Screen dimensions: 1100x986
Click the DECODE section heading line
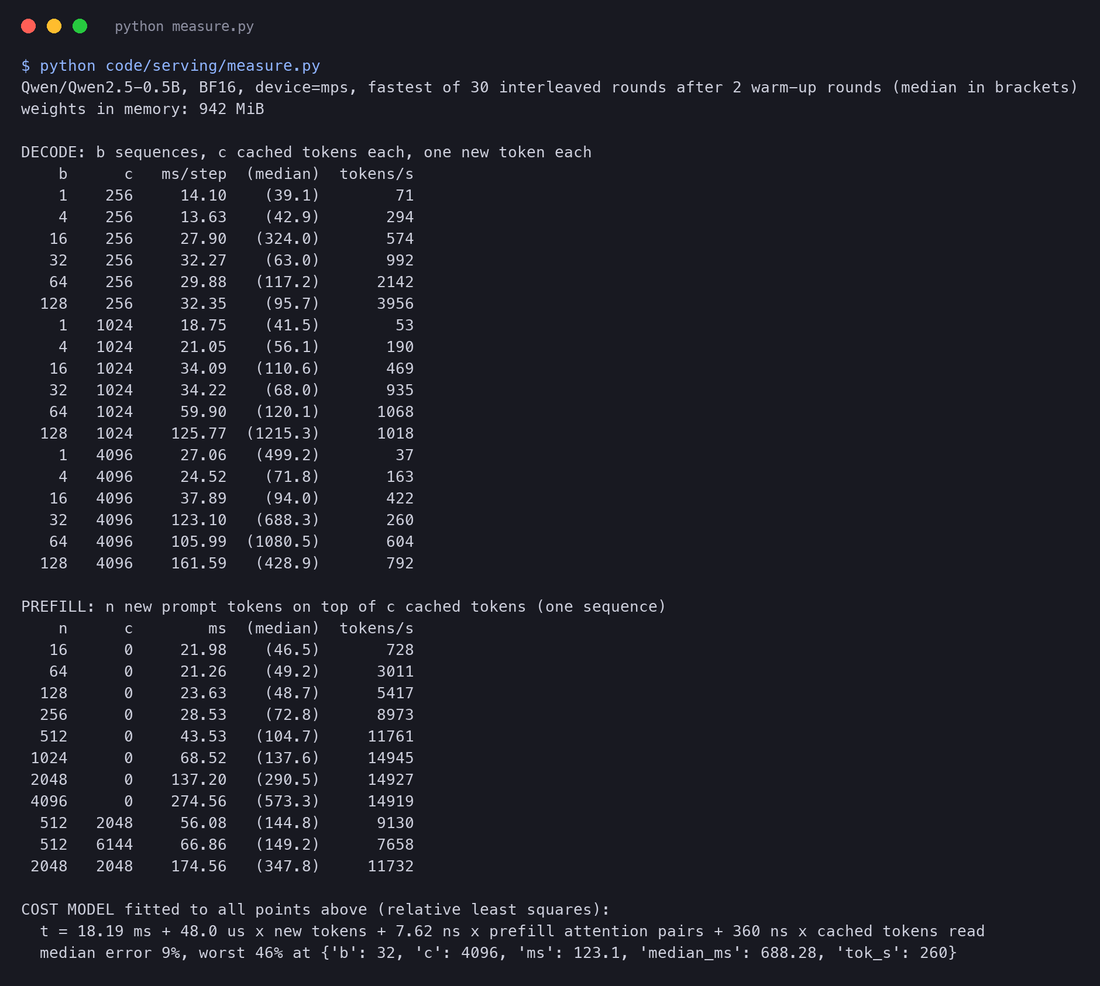click(306, 152)
